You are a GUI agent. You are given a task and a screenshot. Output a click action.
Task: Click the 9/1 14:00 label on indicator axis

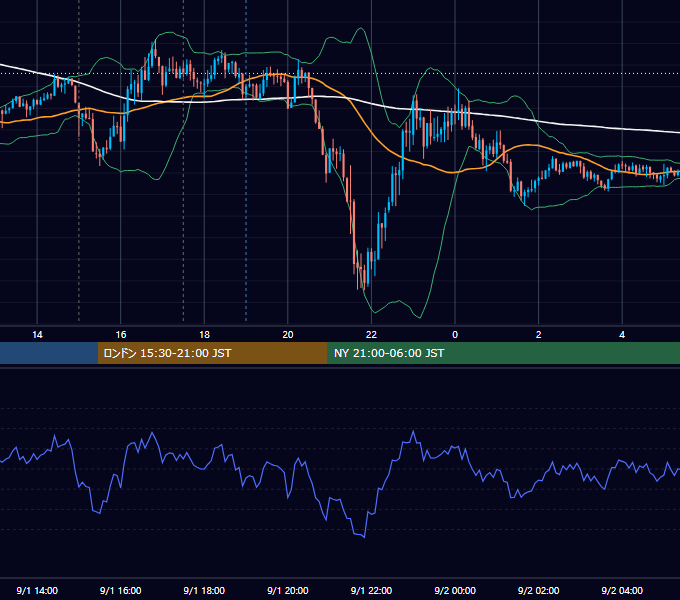click(x=37, y=590)
